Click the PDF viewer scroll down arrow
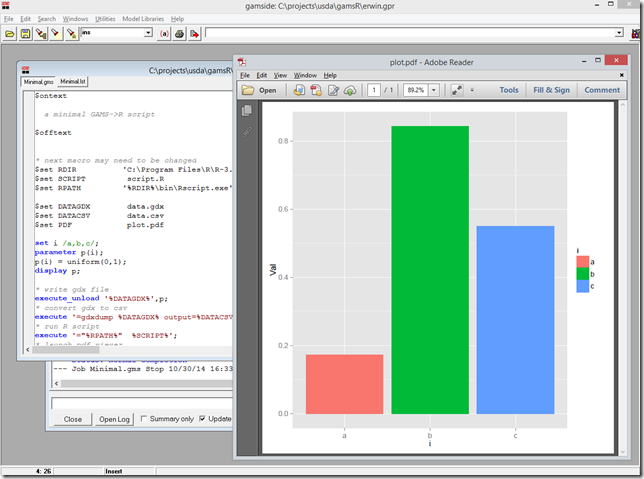Viewport: 644px width, 479px height. (x=623, y=452)
